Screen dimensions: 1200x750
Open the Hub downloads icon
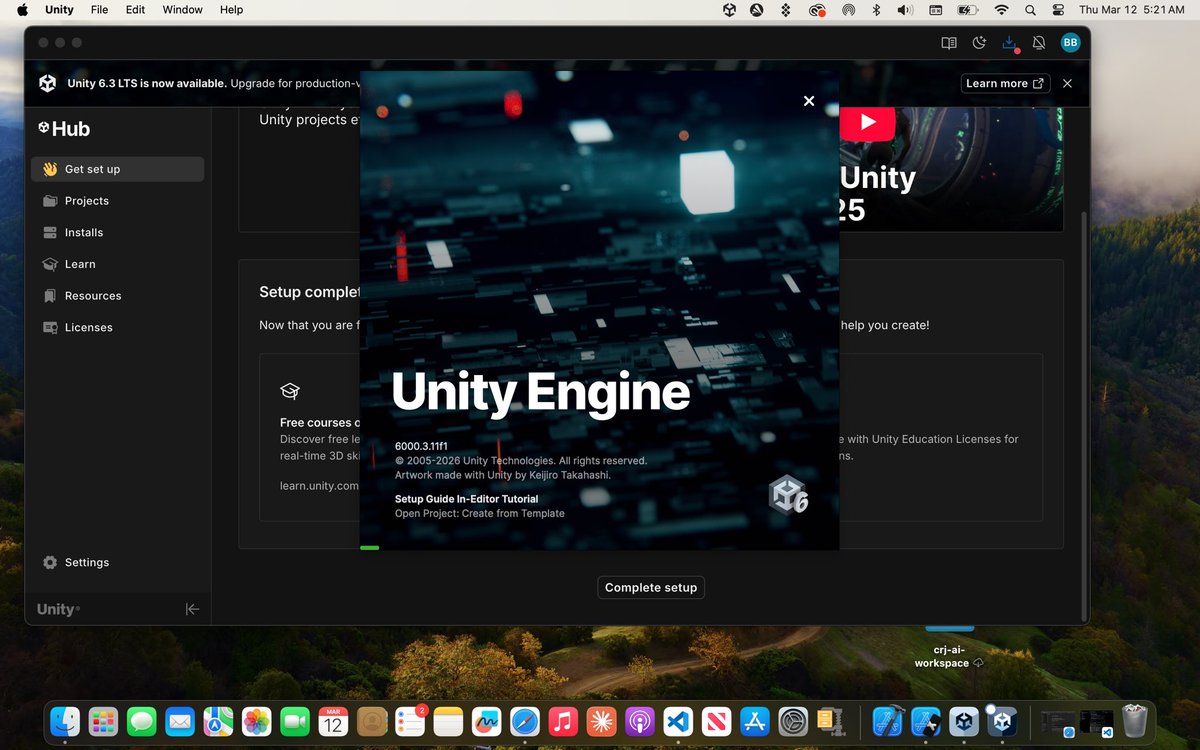click(x=1010, y=43)
